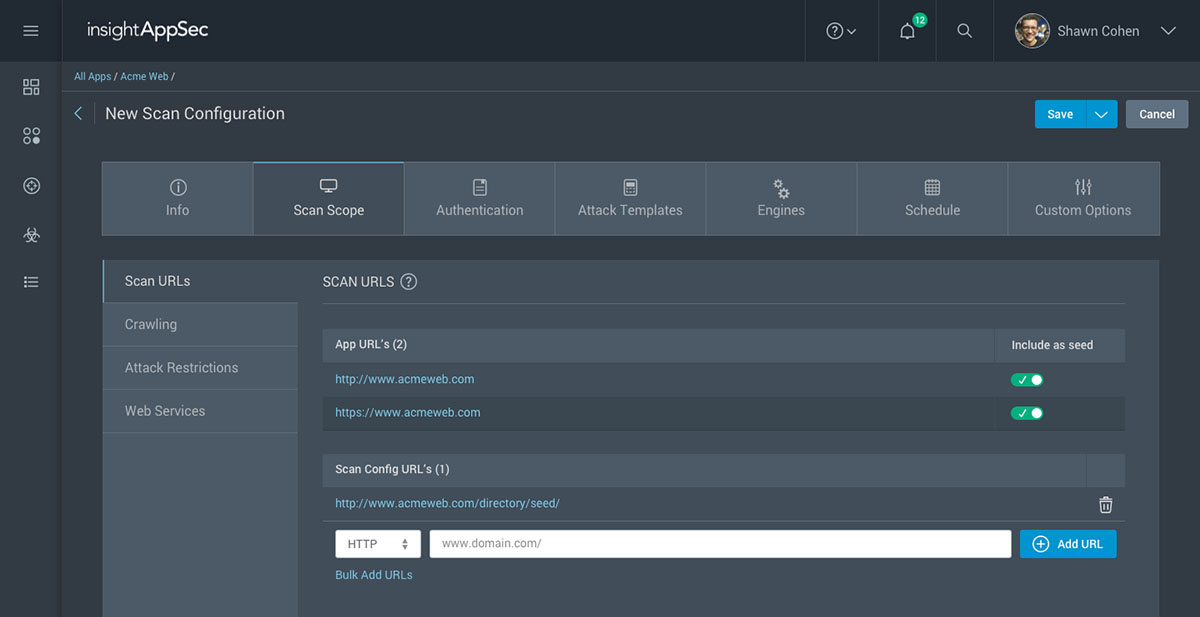Open the HTTP protocol dropdown
Viewport: 1200px width, 617px height.
click(x=377, y=544)
